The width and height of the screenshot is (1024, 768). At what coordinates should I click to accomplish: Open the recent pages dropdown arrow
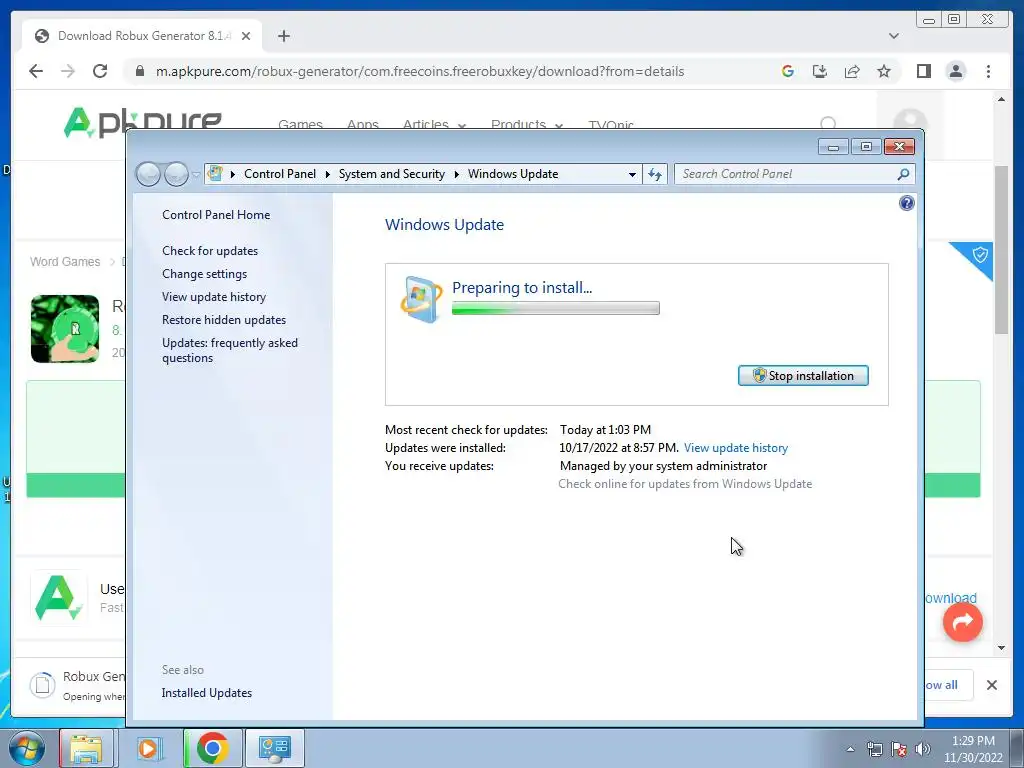195,174
